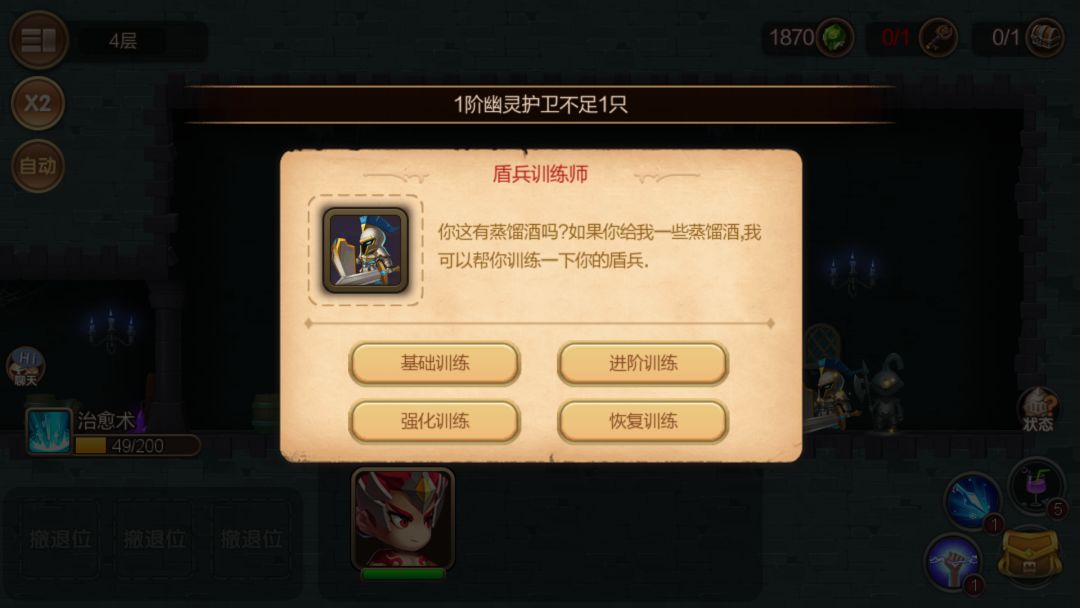
Task: Open the 状态 status icon
Action: click(1038, 409)
